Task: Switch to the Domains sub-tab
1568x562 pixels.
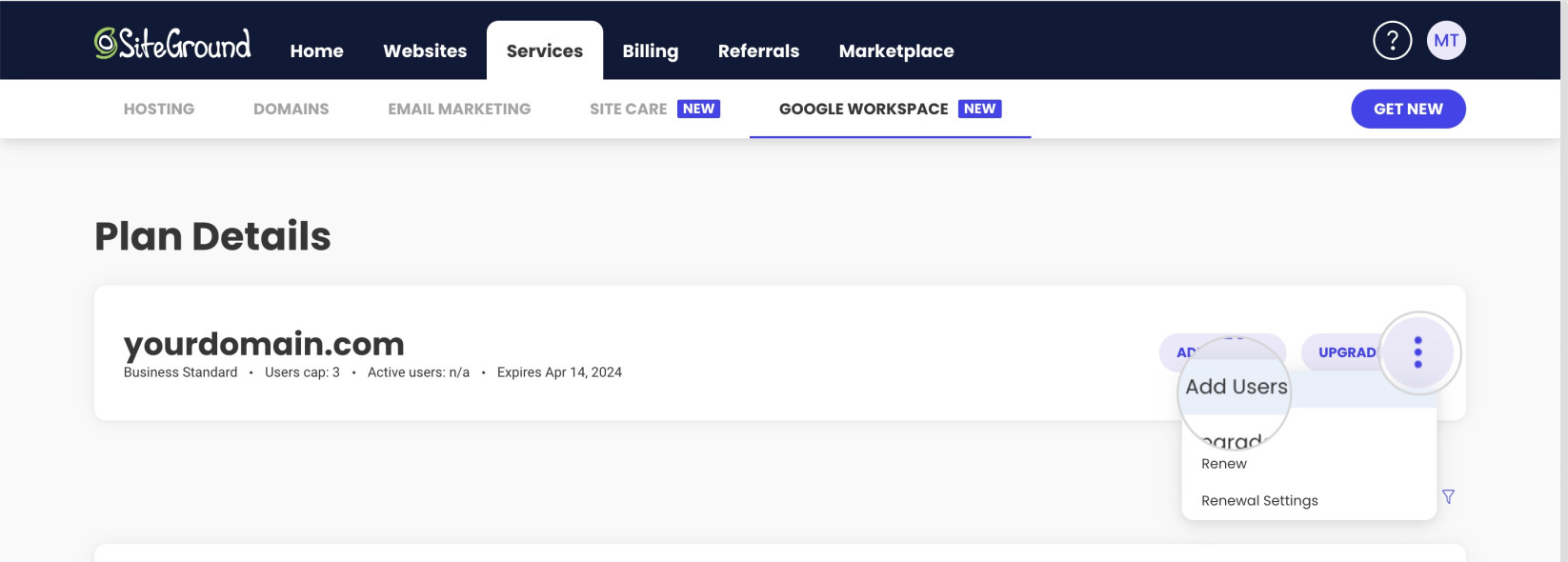Action: coord(291,109)
